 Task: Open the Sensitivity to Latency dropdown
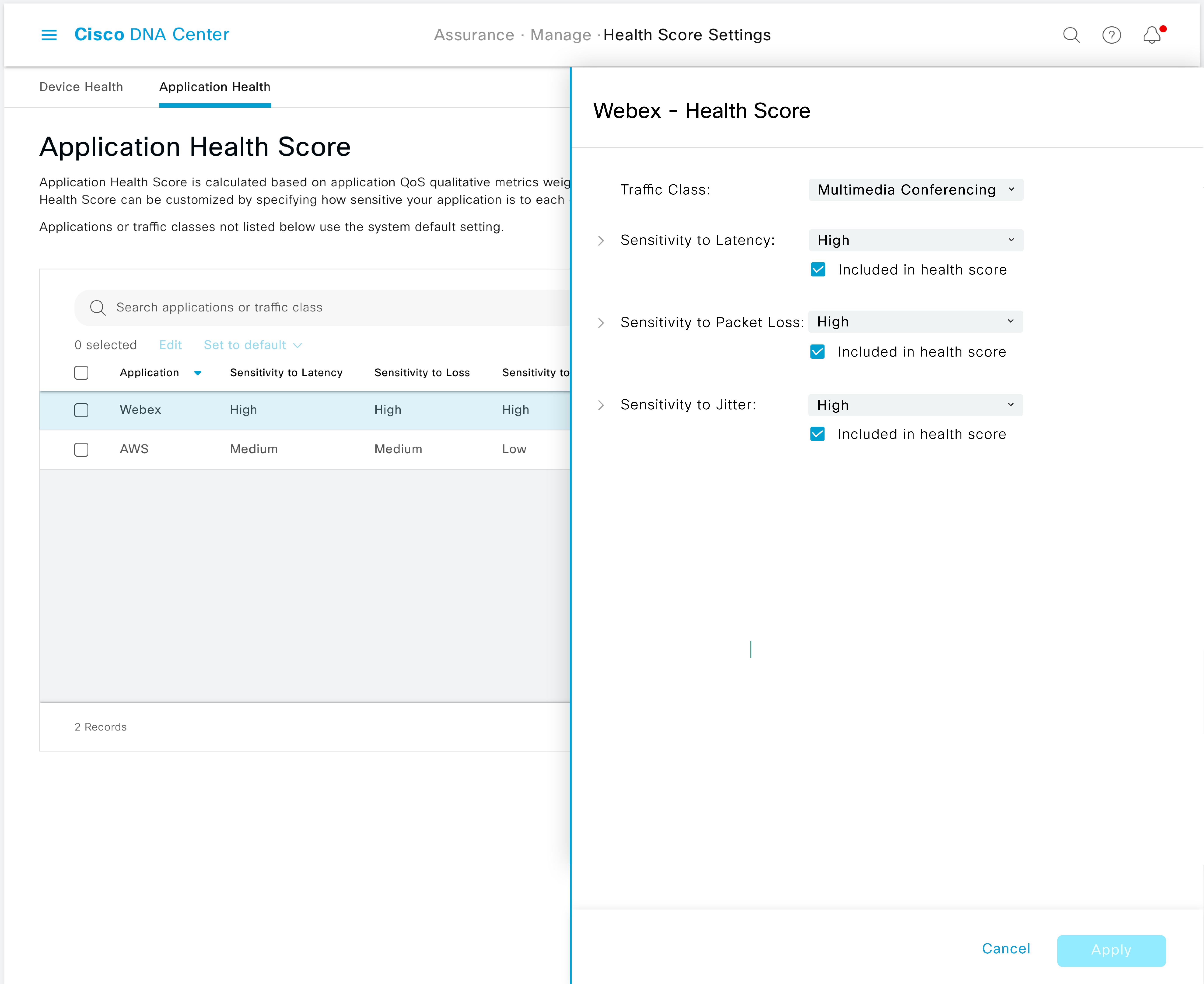pos(916,240)
